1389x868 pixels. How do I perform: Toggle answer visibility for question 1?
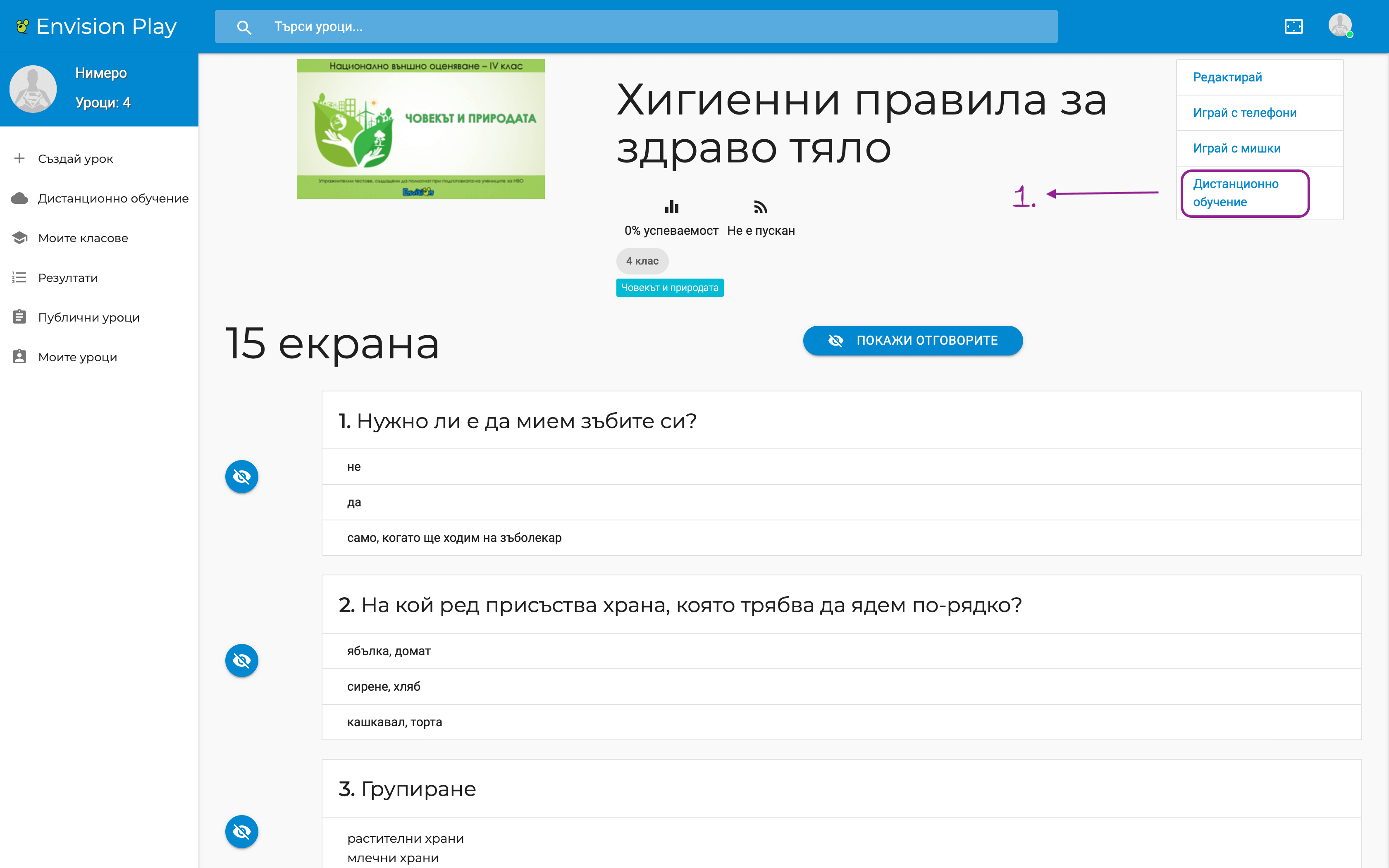242,476
